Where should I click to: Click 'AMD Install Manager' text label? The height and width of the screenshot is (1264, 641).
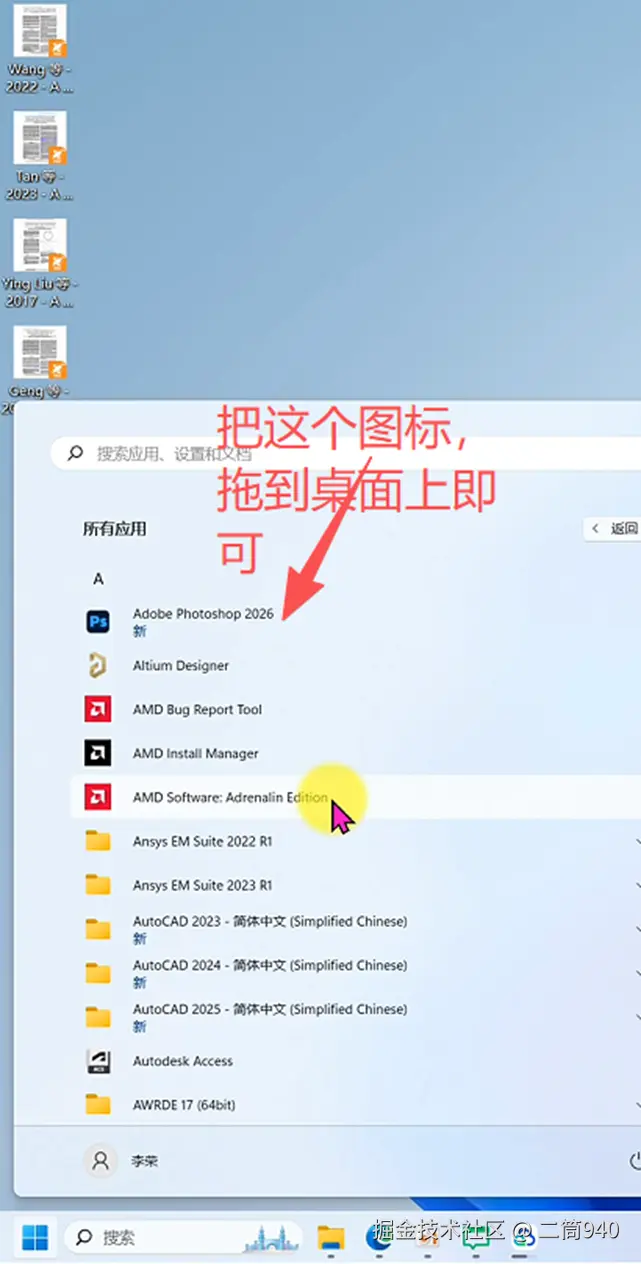(196, 754)
